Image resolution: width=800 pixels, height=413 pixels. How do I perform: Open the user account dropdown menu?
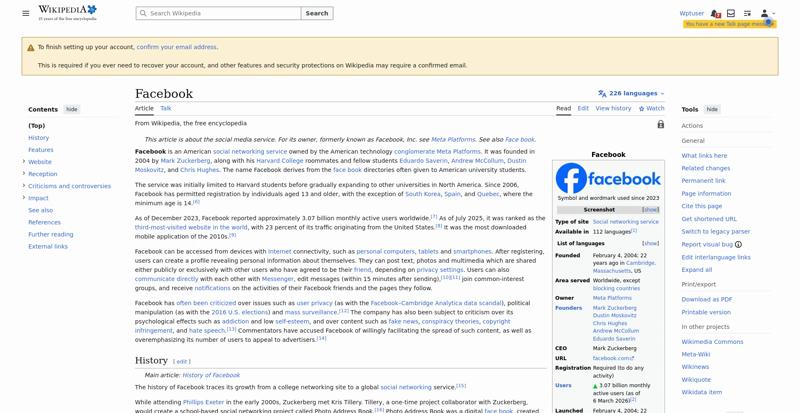point(767,13)
